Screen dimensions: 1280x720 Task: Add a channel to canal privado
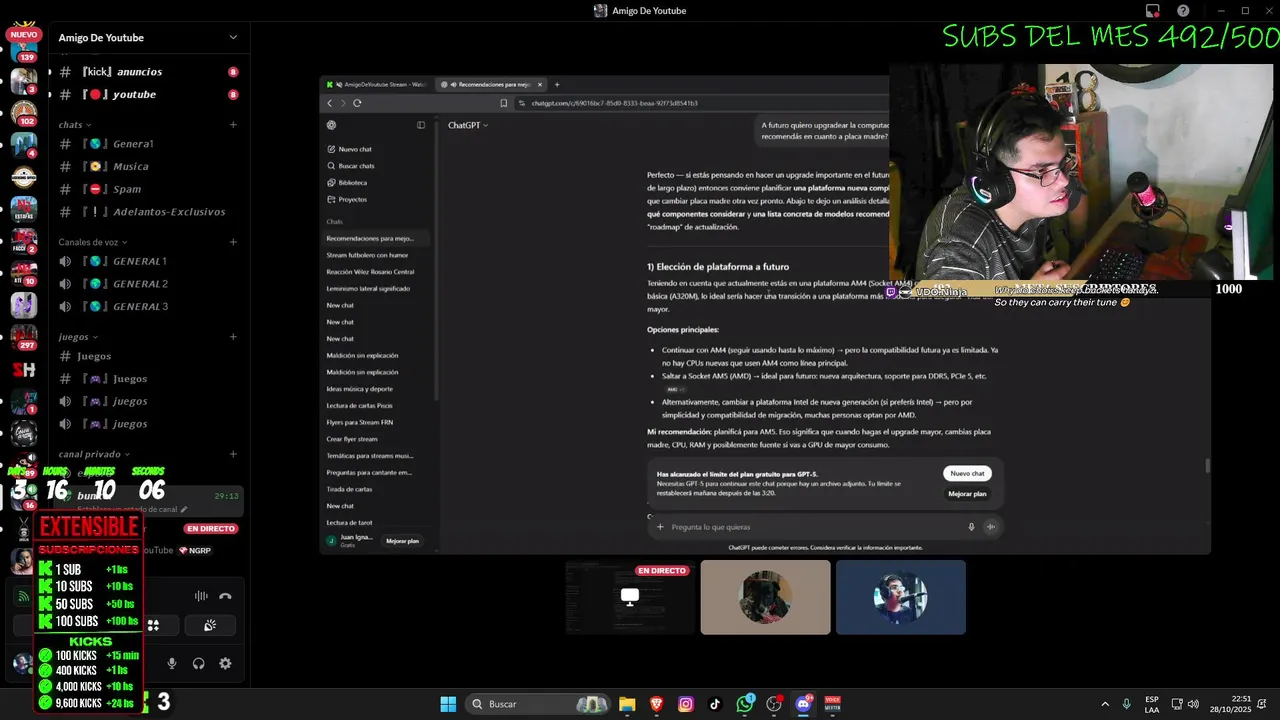pyautogui.click(x=233, y=454)
